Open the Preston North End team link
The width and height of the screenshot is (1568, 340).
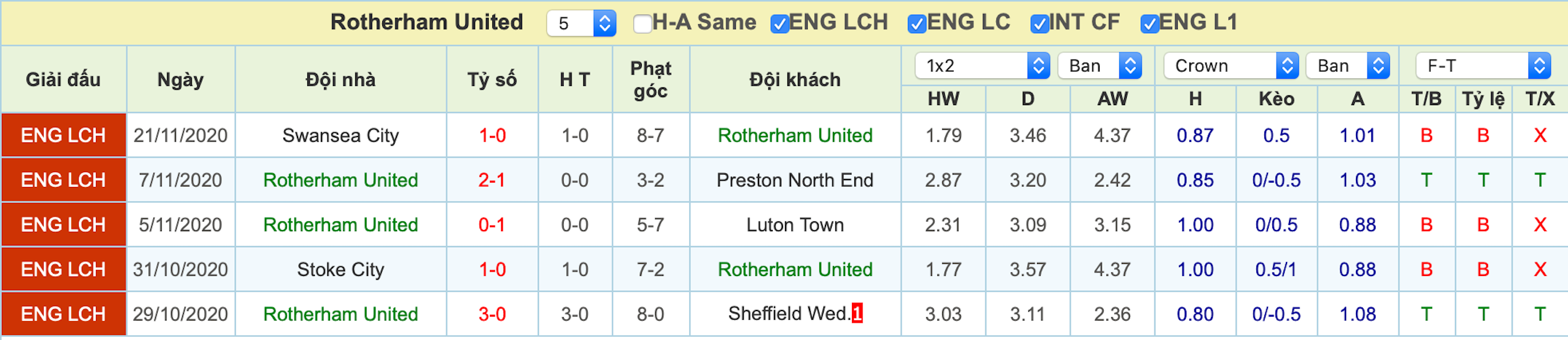point(795,180)
